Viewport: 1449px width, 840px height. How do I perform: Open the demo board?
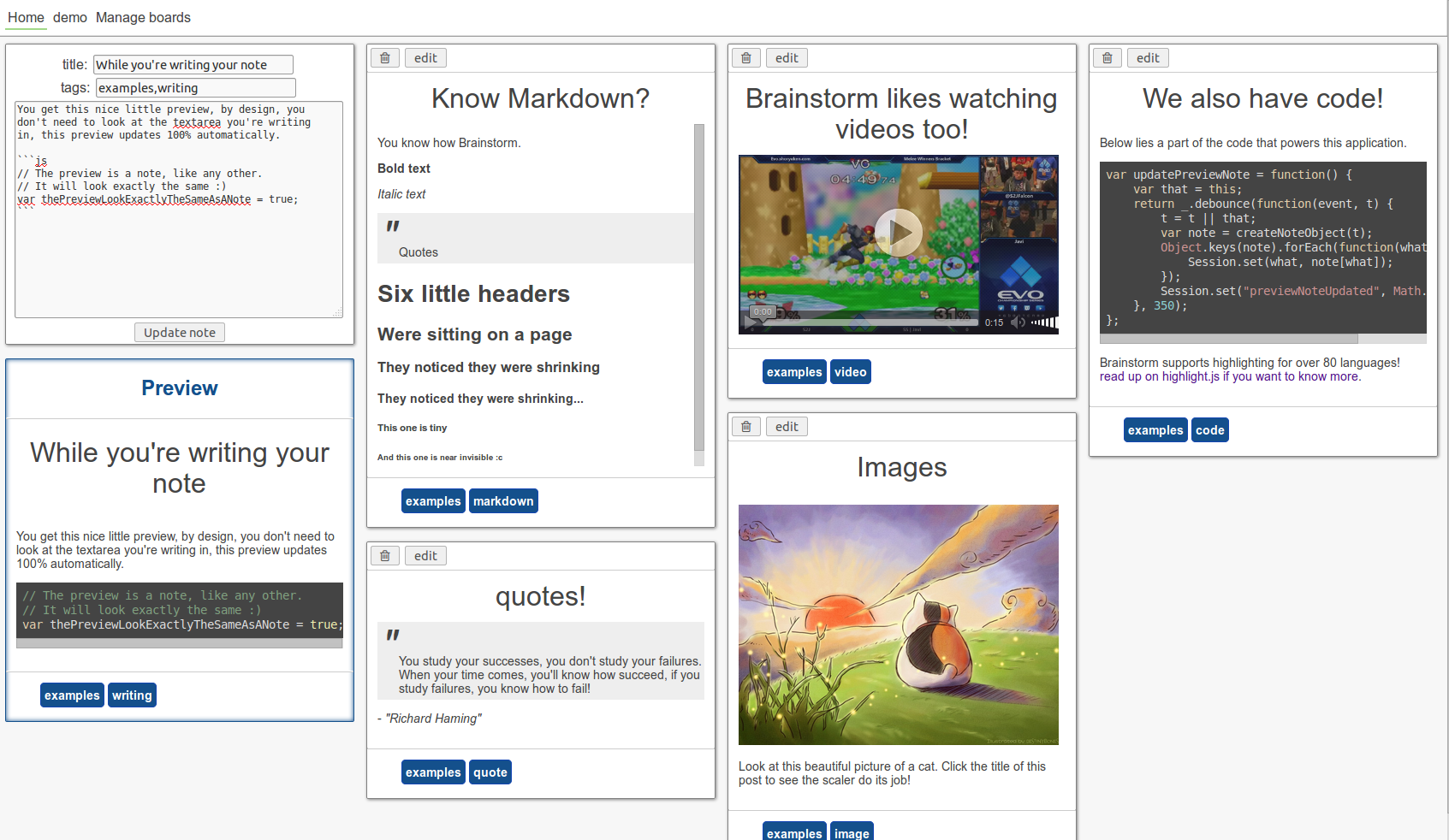(x=70, y=17)
